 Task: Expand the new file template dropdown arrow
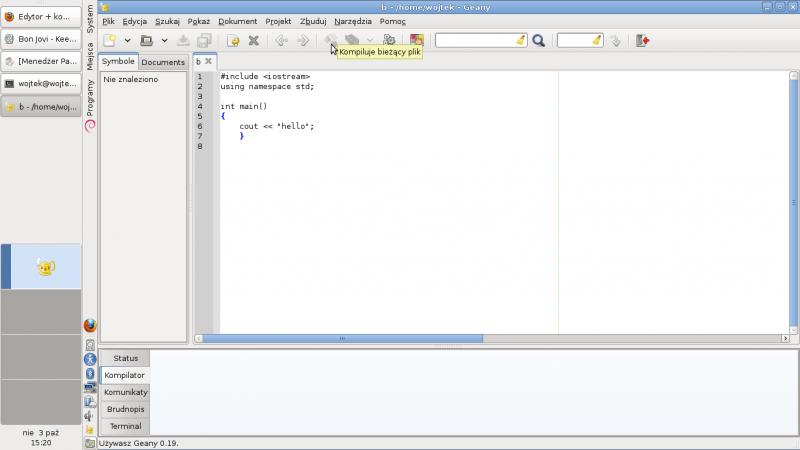point(127,41)
